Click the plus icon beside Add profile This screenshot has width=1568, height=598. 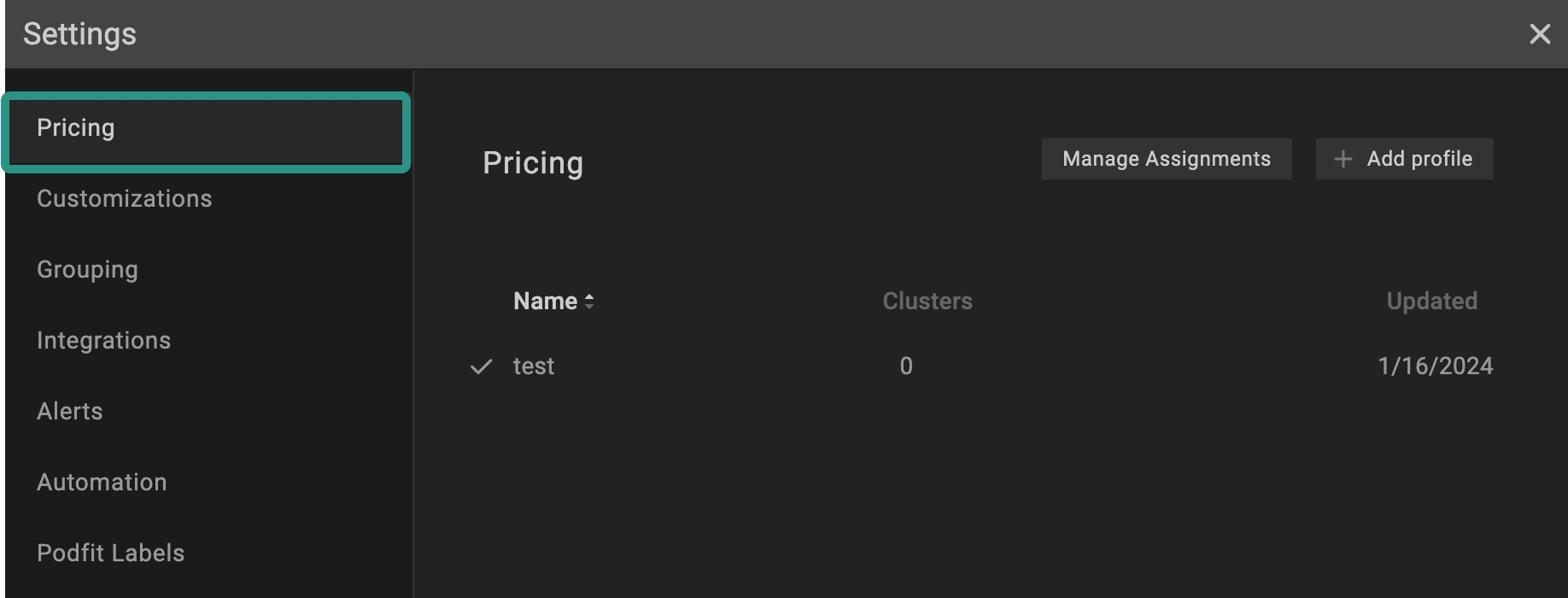click(x=1343, y=160)
